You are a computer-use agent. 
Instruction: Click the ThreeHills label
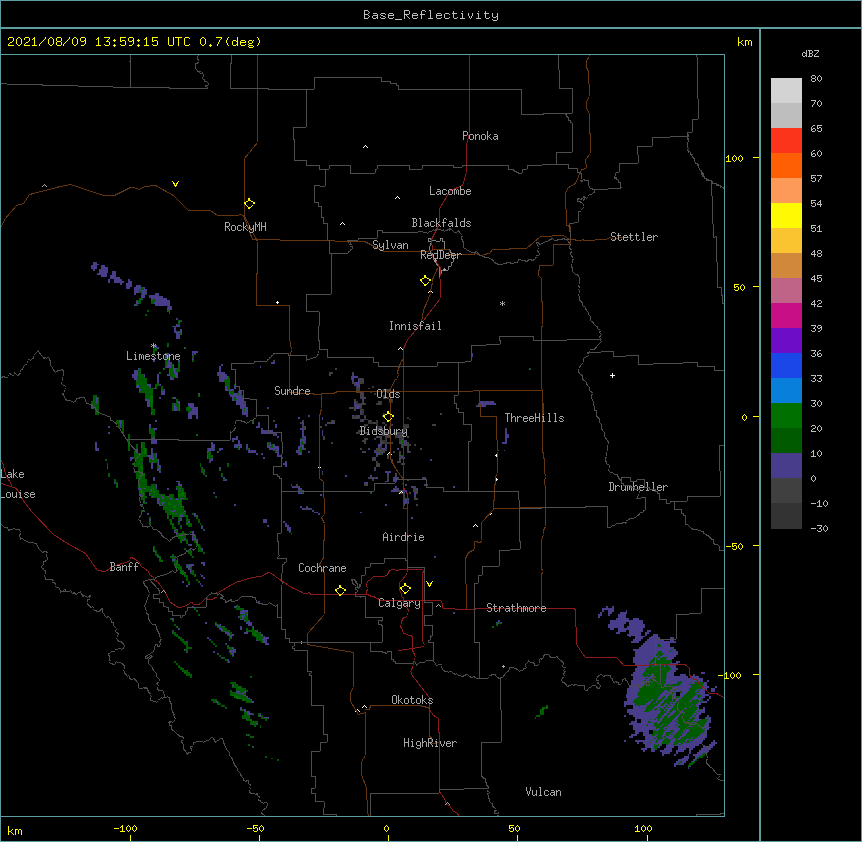pyautogui.click(x=534, y=418)
